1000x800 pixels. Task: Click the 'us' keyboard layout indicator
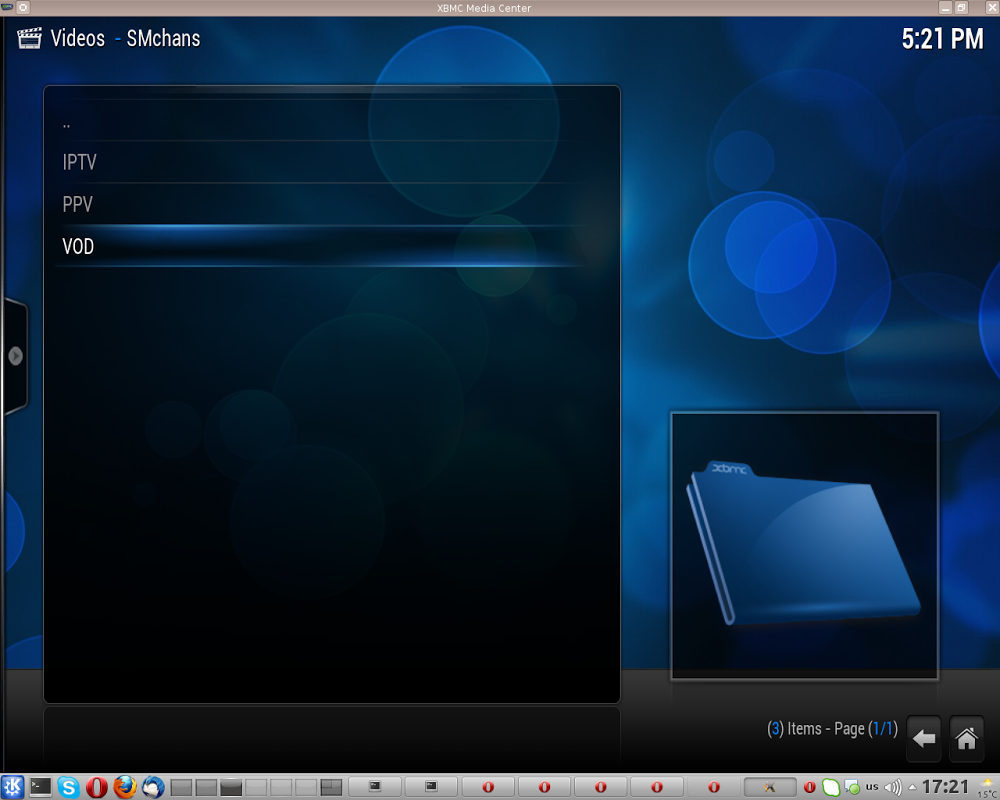point(872,787)
